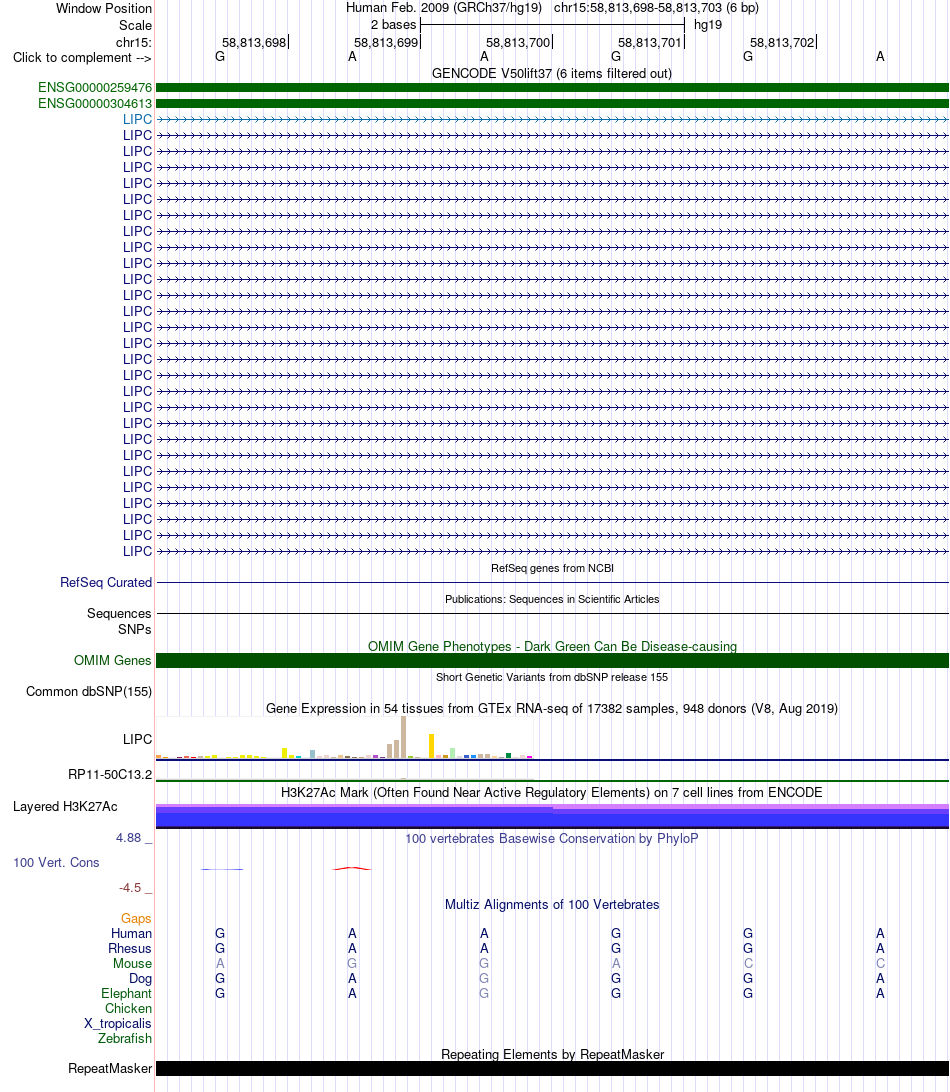Click 'RefSeq genes from NCBI' track title
This screenshot has width=950, height=1092.
552,568
